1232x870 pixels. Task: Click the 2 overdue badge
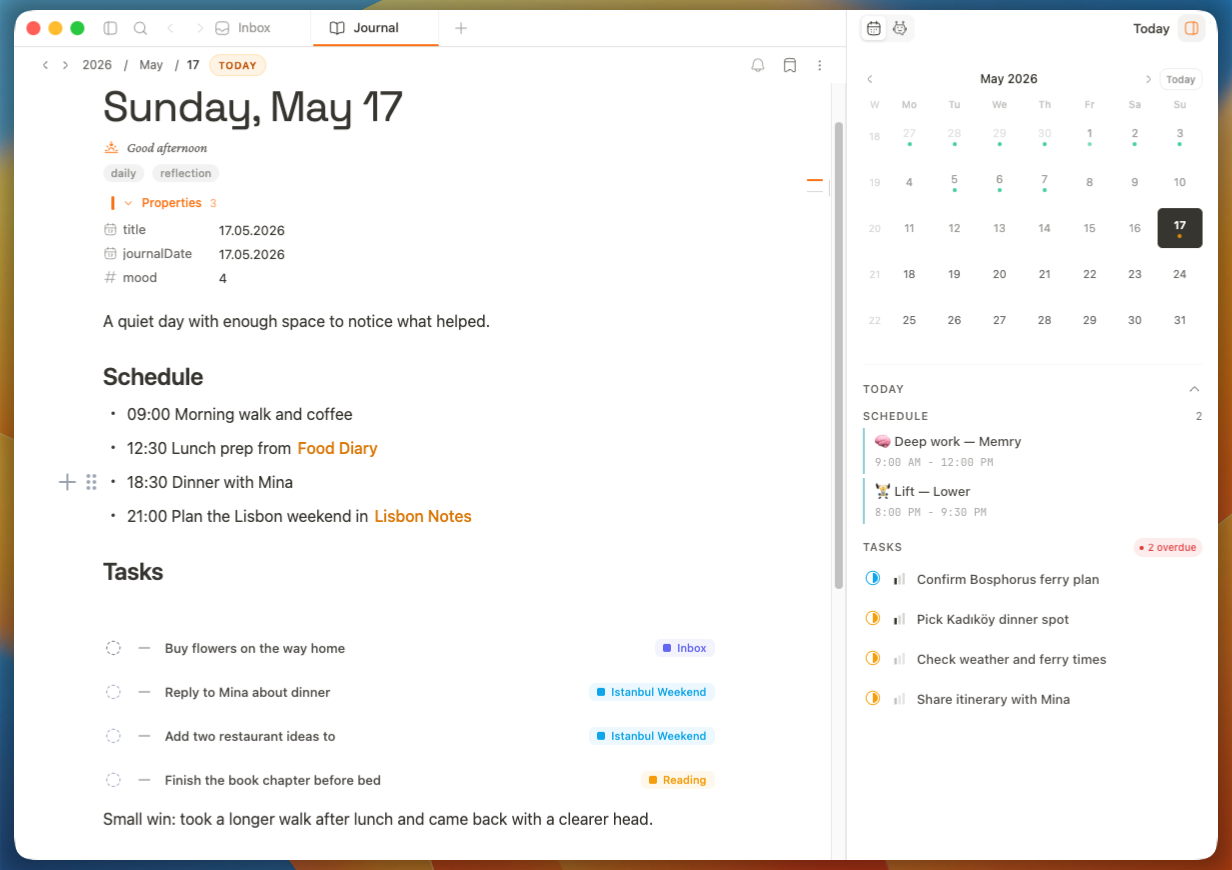pyautogui.click(x=1168, y=547)
